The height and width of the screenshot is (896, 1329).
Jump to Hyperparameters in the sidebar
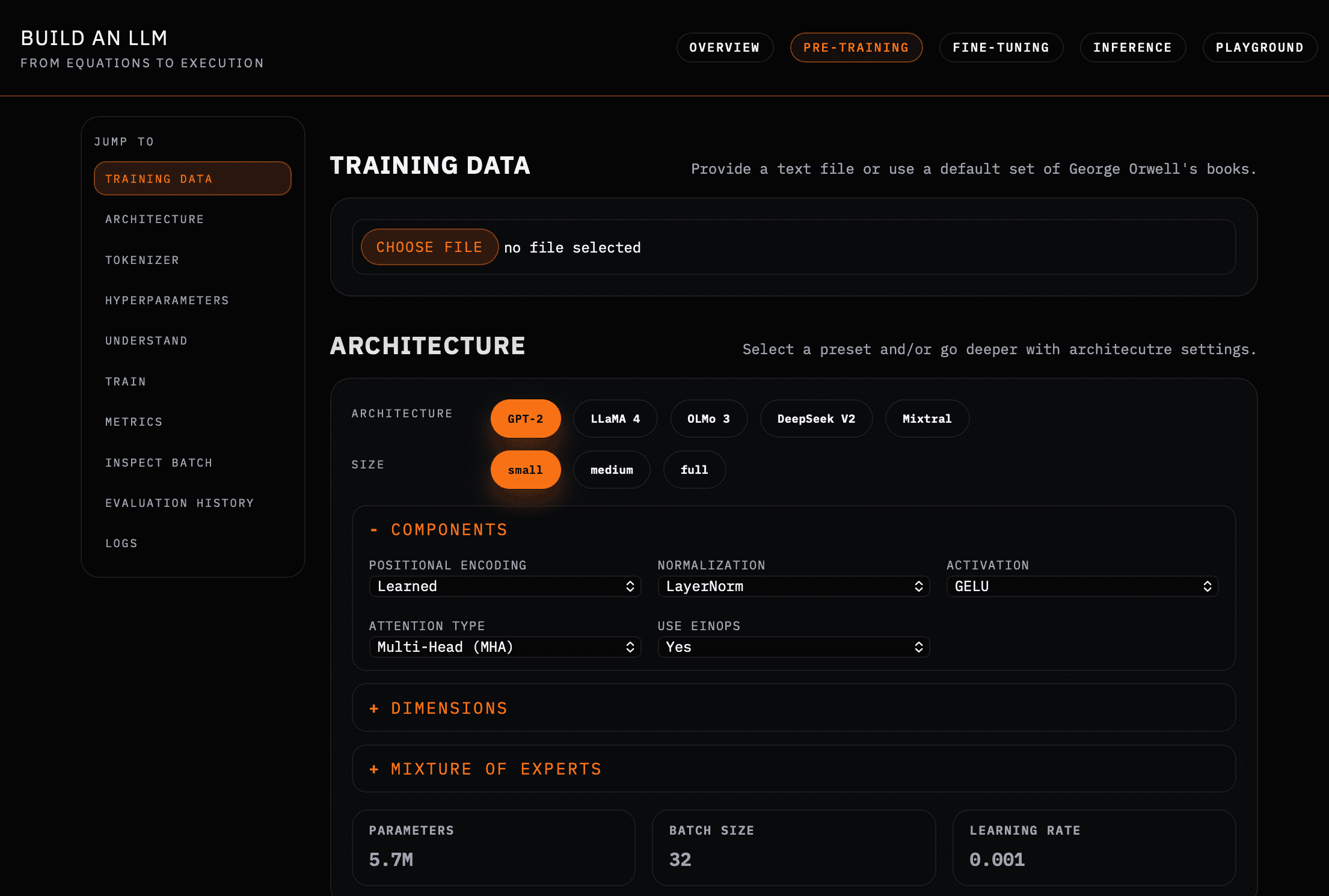point(167,300)
